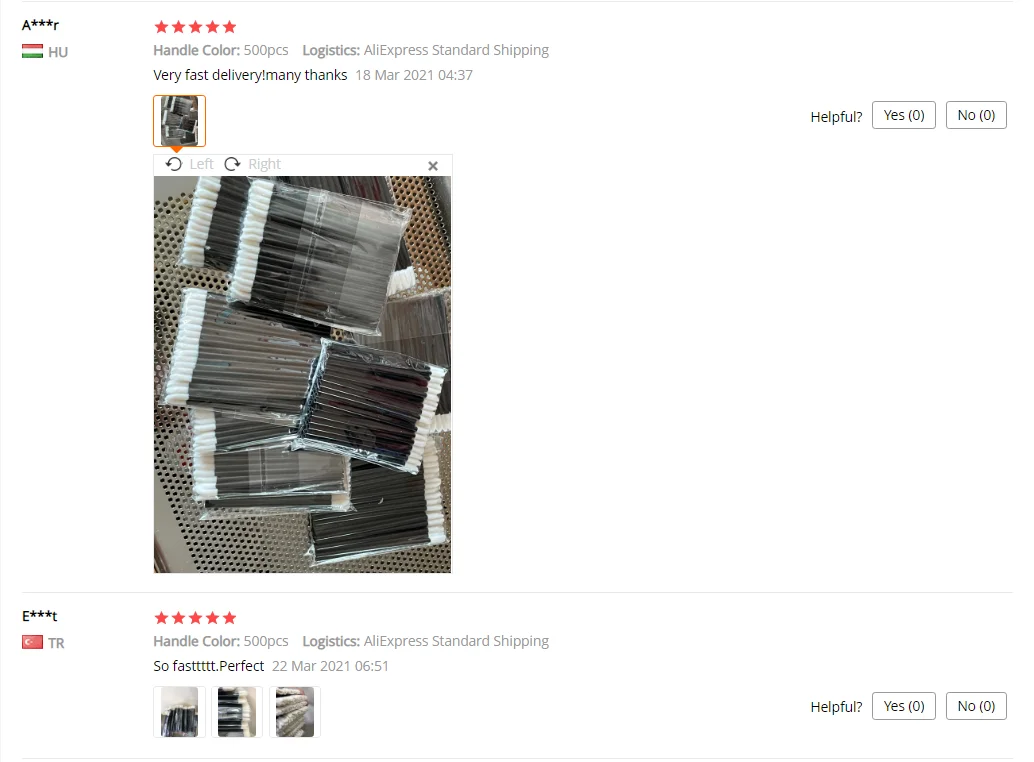Image resolution: width=1034 pixels, height=762 pixels.
Task: Click the five-star rating on A***r's review
Action: [x=195, y=27]
